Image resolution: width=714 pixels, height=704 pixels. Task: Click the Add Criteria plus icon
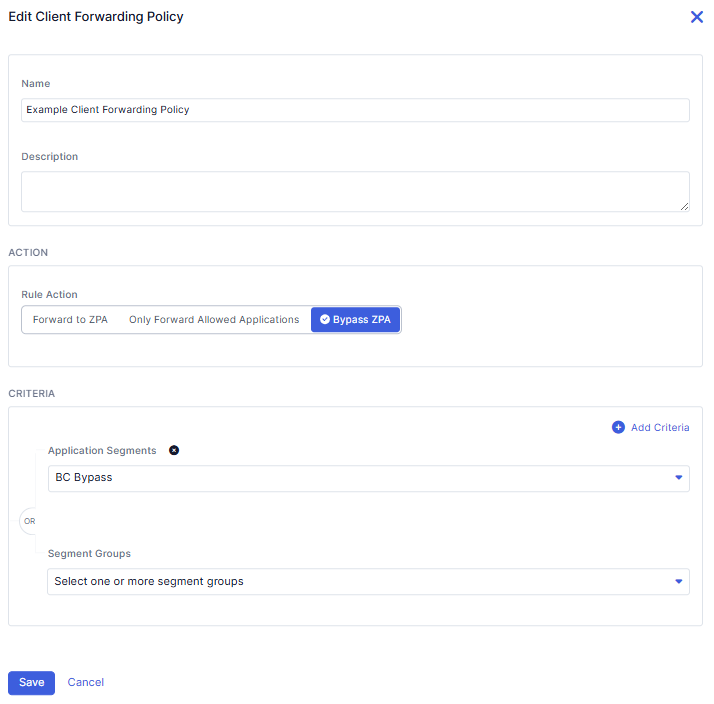point(618,427)
